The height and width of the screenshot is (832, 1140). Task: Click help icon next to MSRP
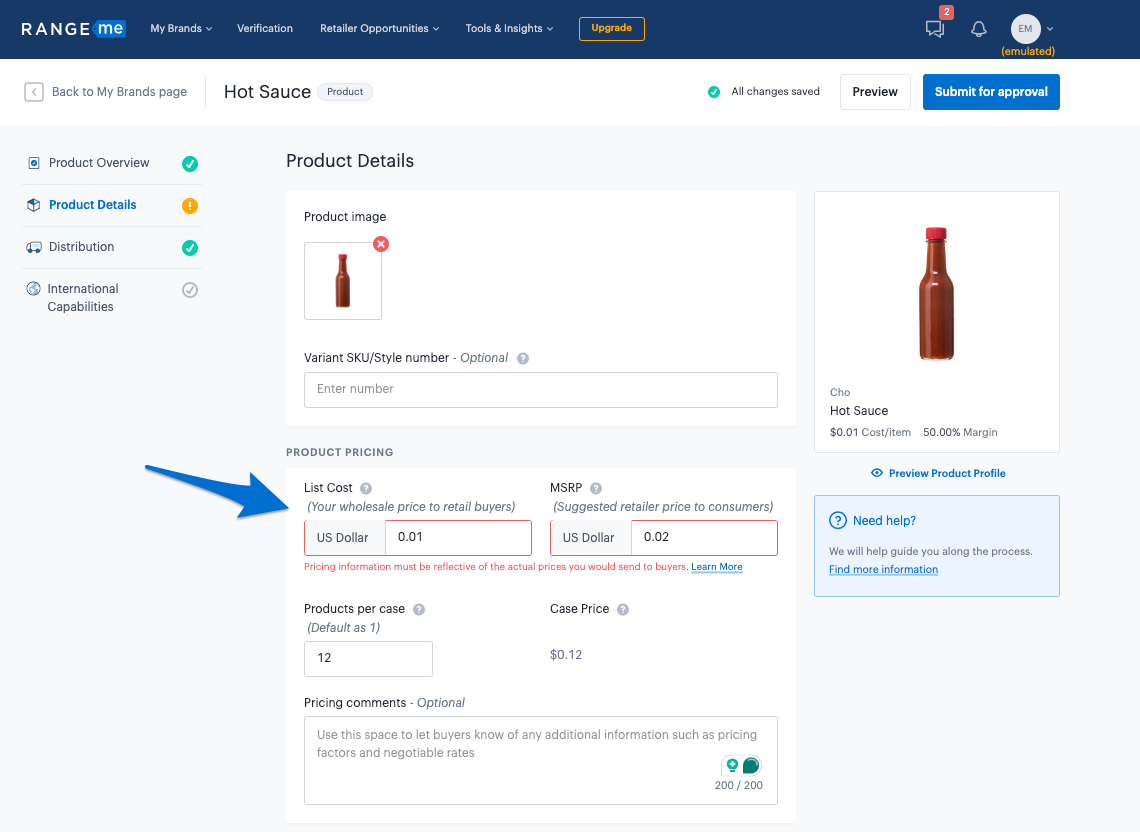pyautogui.click(x=596, y=488)
